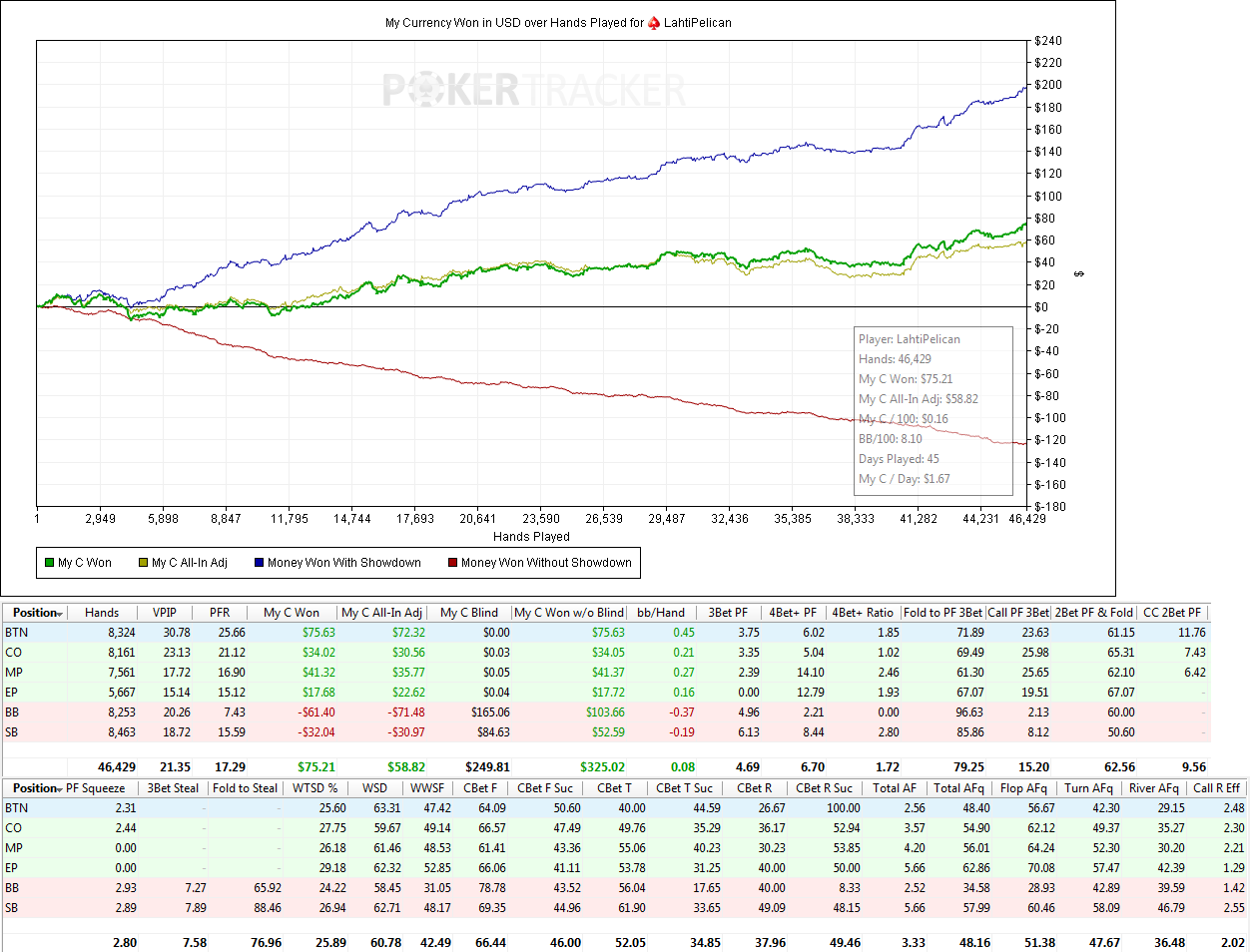1250x952 pixels.
Task: Click the total winnings $75.21 in summary row
Action: tap(316, 767)
